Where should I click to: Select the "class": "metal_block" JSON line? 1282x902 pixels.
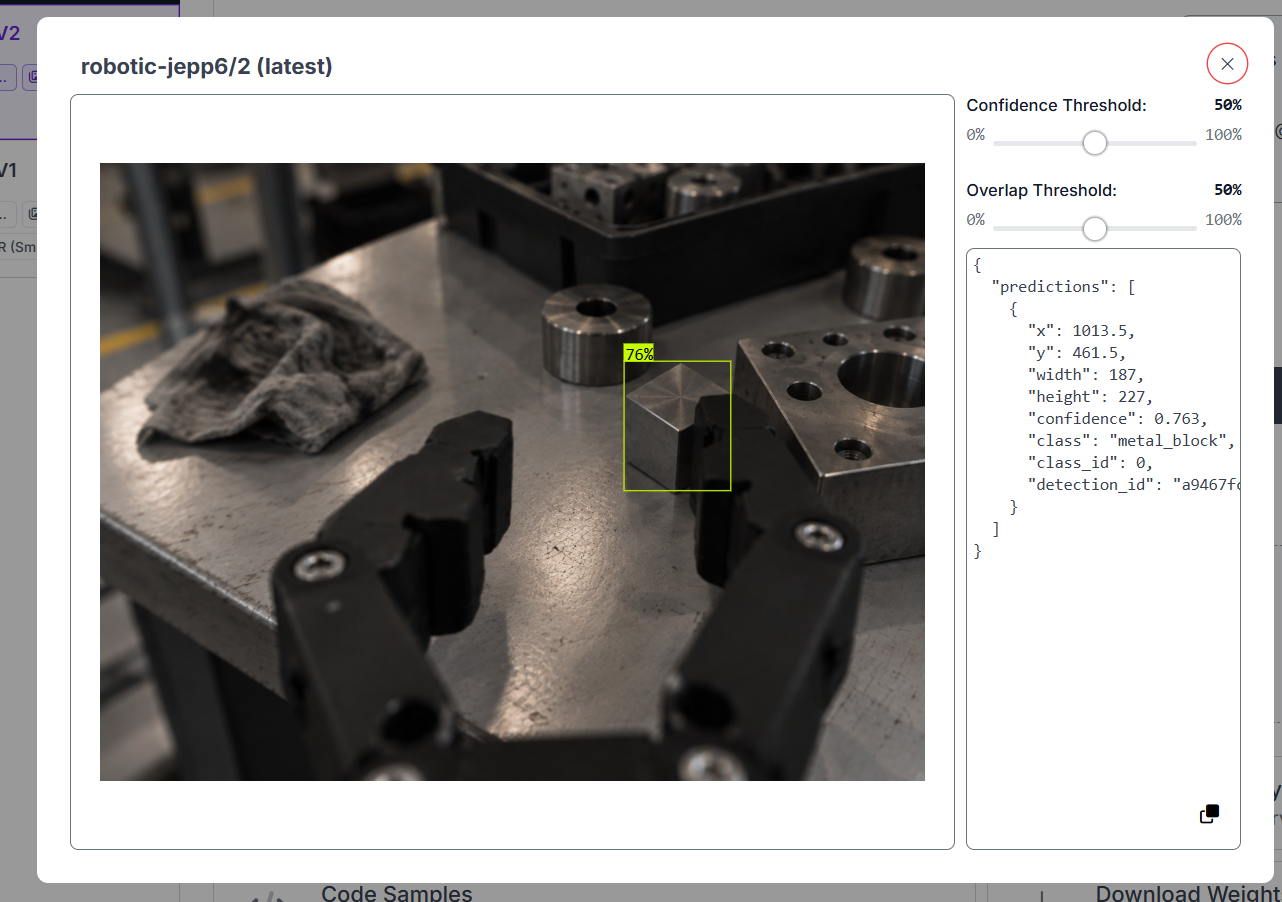1131,440
